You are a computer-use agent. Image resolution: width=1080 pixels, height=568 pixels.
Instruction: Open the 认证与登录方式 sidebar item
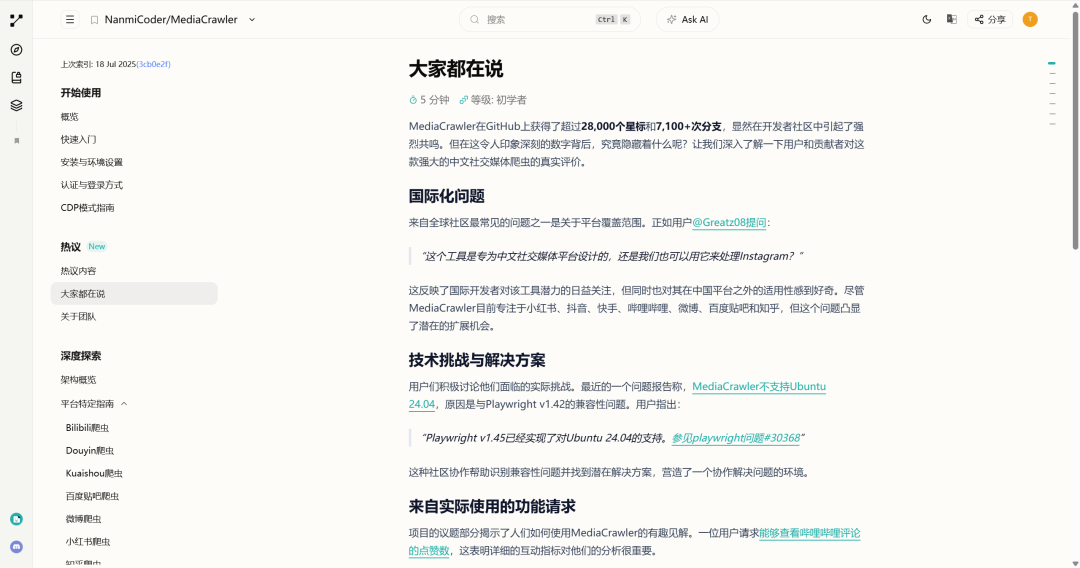92,185
